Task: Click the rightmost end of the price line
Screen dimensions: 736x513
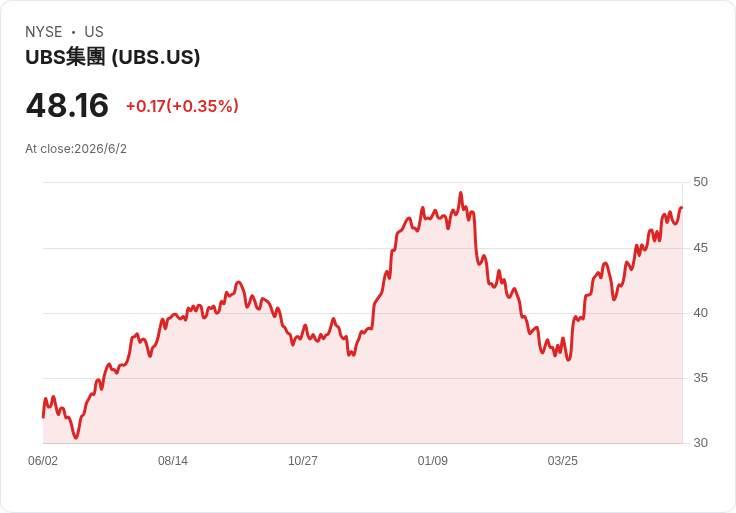Action: coord(682,207)
